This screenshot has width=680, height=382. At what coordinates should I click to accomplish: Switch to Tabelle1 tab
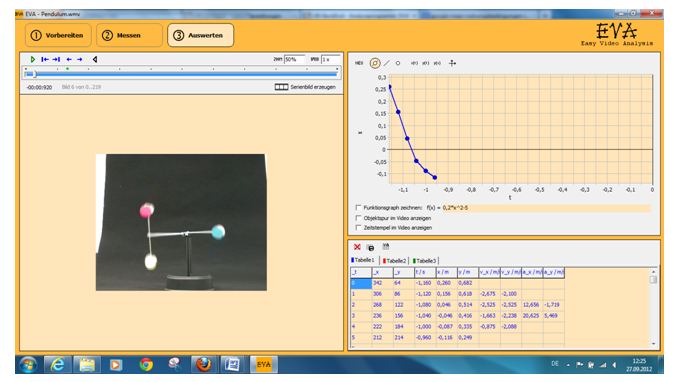coord(363,260)
